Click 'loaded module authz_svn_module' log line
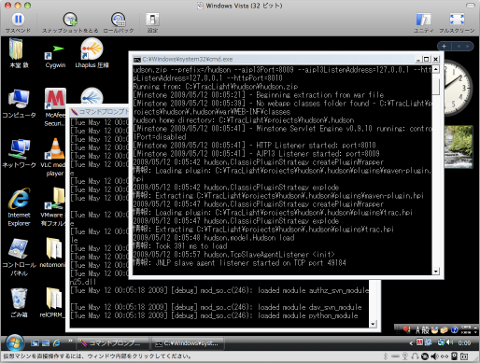This screenshot has width=480, height=363. point(220,290)
